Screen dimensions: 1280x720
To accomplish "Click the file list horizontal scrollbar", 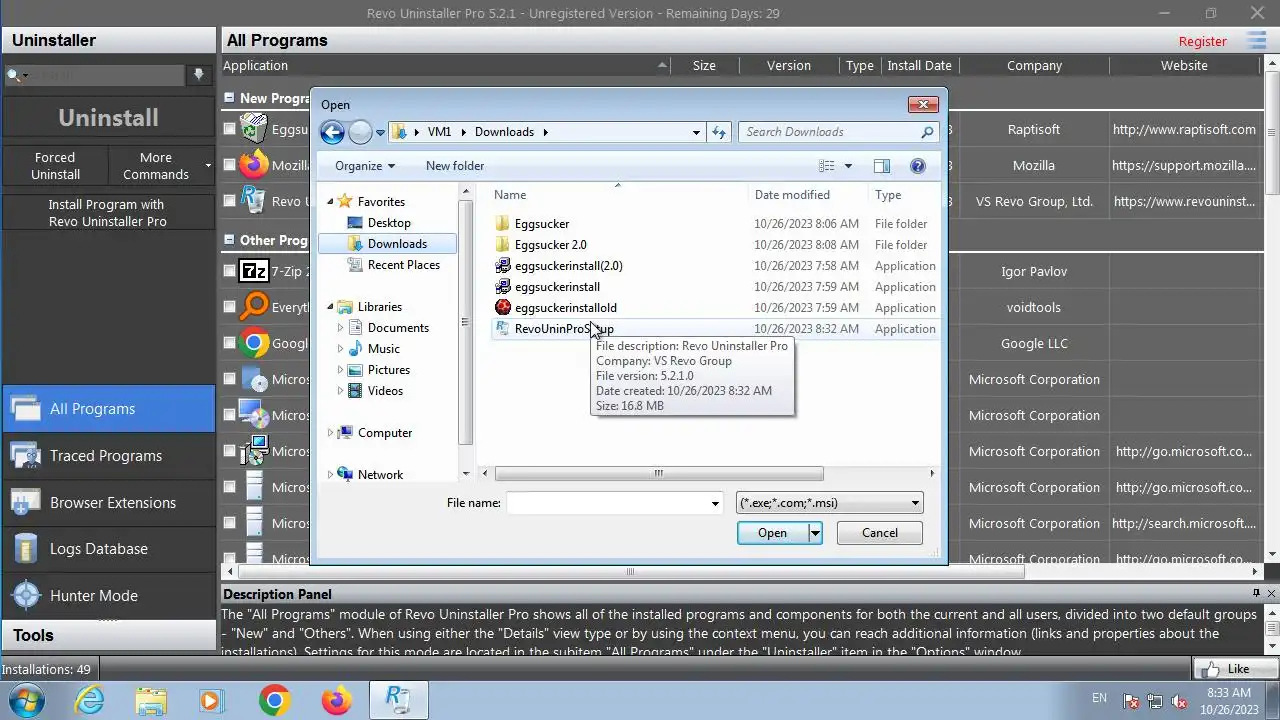I will [x=658, y=473].
